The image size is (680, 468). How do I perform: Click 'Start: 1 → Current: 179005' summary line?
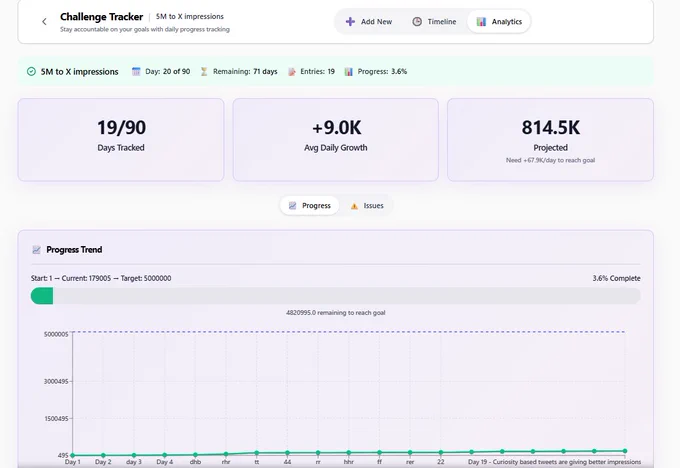pyautogui.click(x=101, y=278)
